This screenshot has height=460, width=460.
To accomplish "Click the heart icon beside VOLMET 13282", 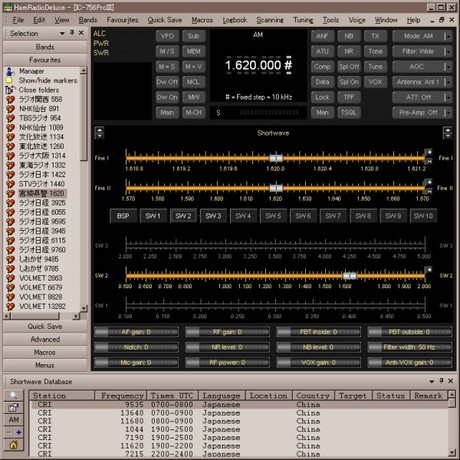I will pyautogui.click(x=10, y=306).
